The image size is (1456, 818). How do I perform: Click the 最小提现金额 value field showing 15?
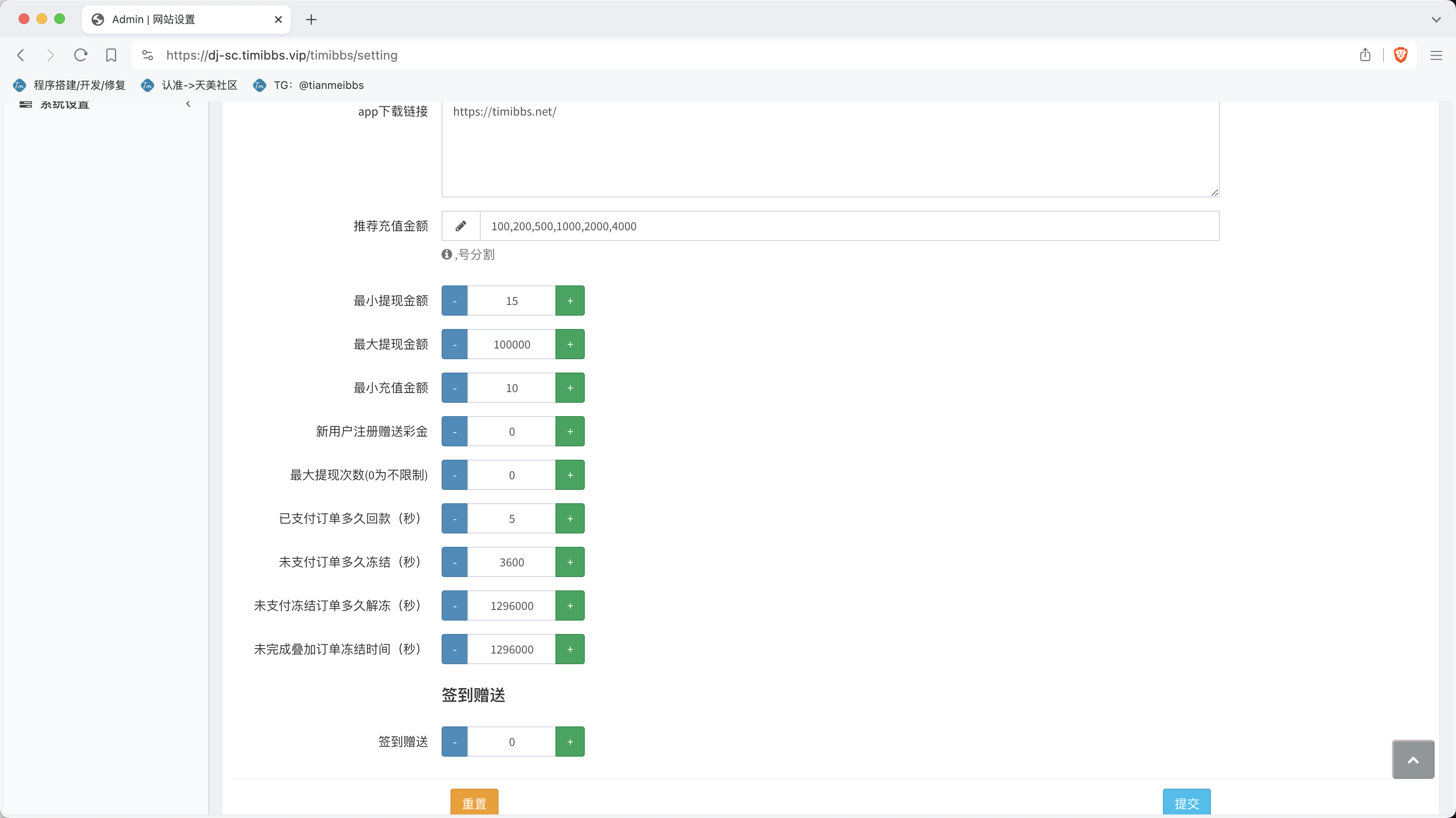[x=511, y=301]
